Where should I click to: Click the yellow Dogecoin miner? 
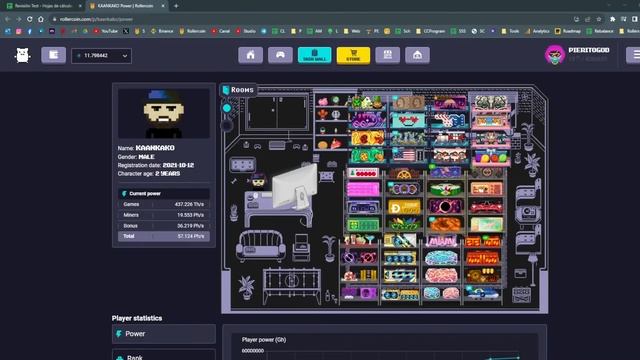(403, 207)
